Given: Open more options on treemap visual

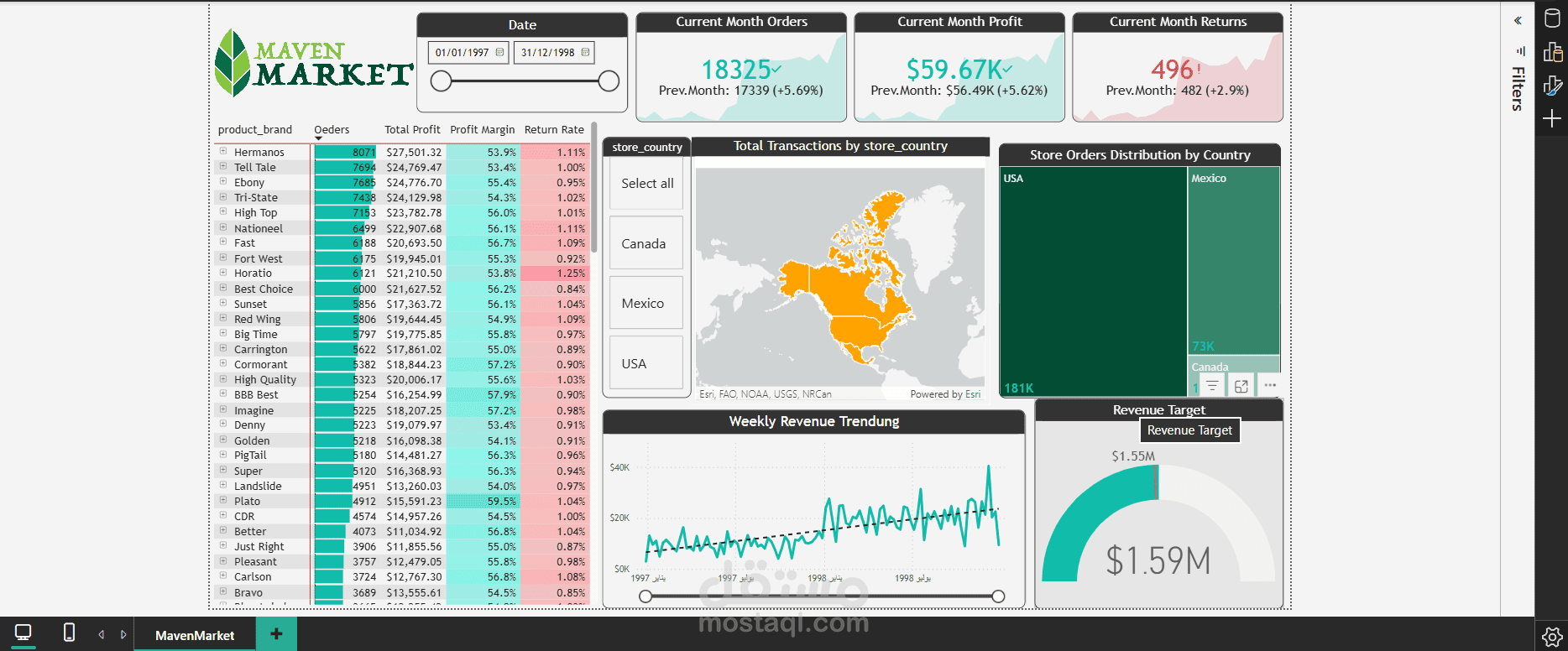Looking at the screenshot, I should (1270, 386).
